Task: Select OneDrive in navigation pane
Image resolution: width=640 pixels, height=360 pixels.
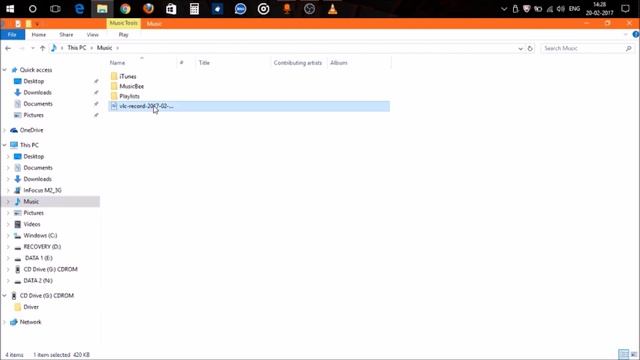Action: (x=31, y=130)
